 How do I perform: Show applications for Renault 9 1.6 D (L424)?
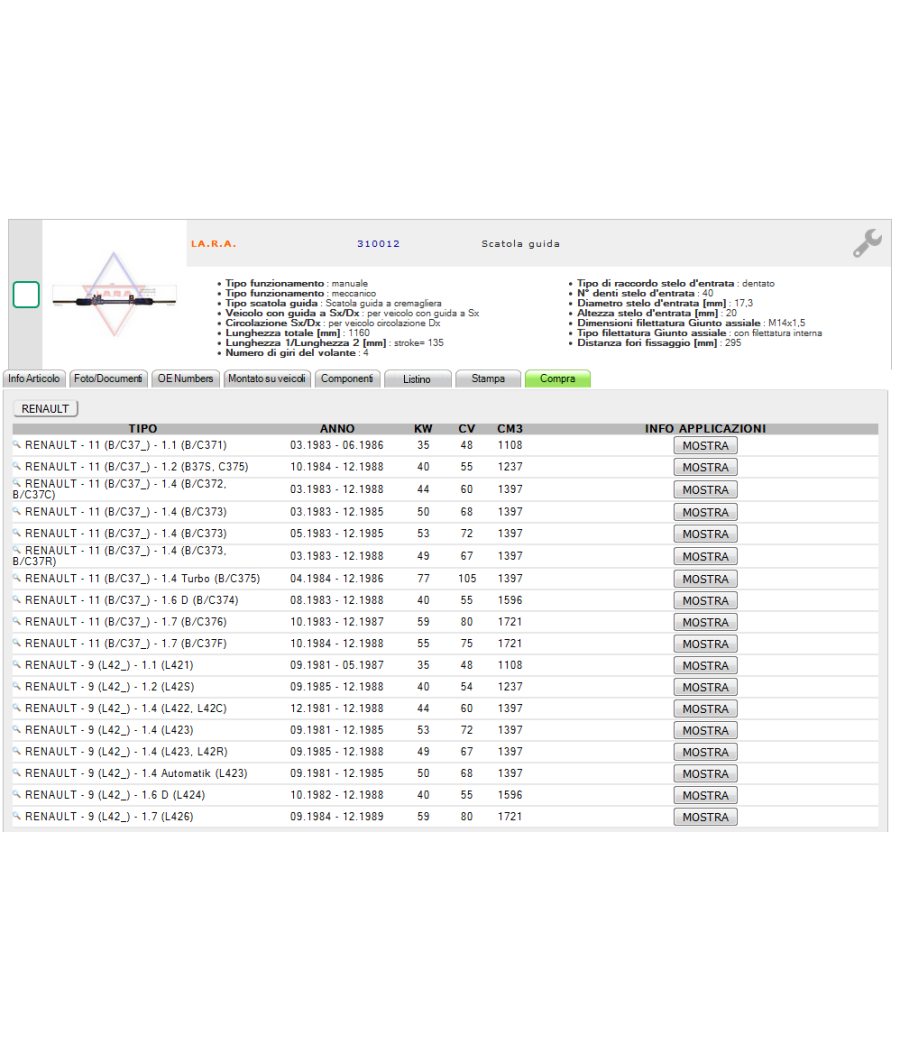705,796
